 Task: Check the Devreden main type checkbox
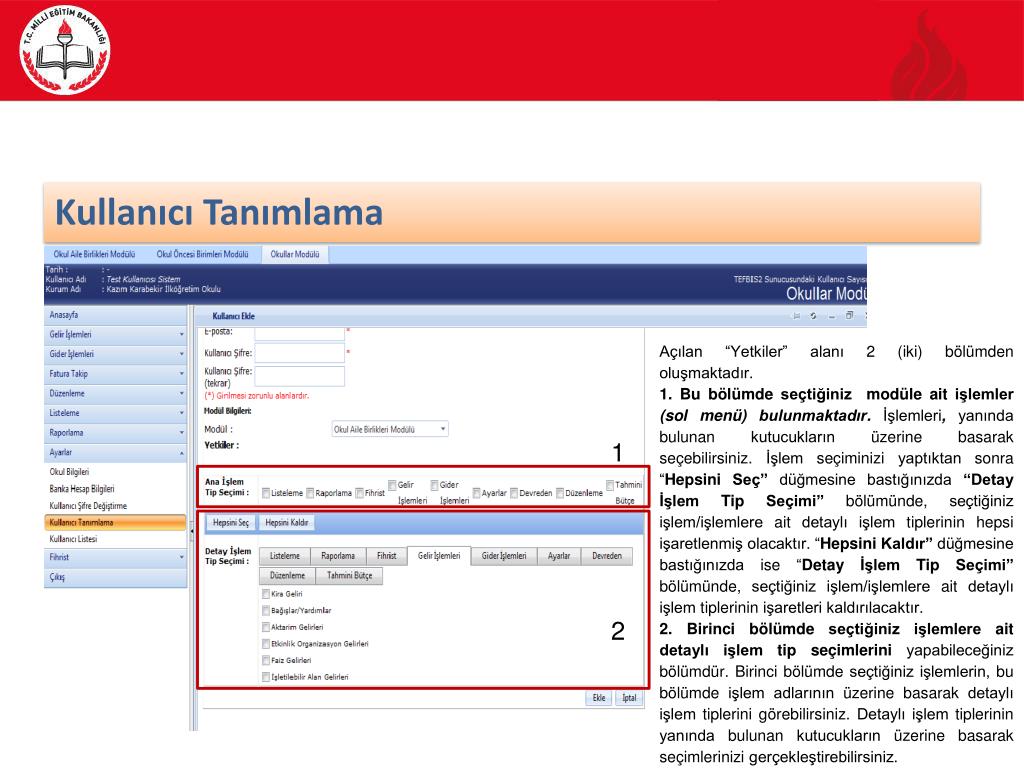[514, 493]
